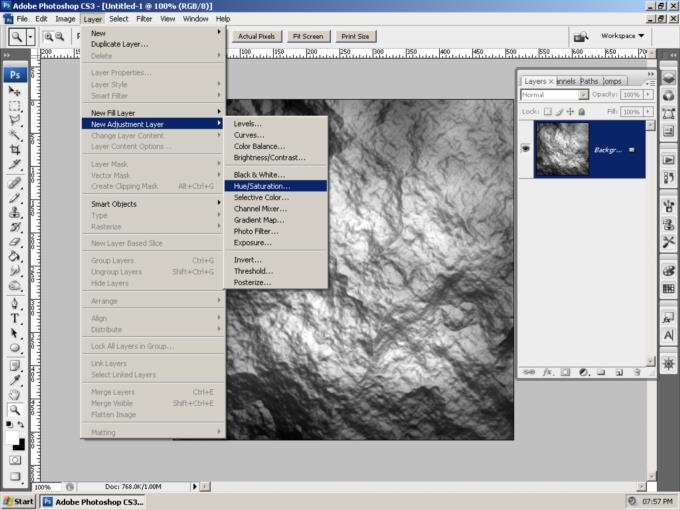680x510 pixels.
Task: Select the Clone Stamp tool
Action: click(x=15, y=212)
